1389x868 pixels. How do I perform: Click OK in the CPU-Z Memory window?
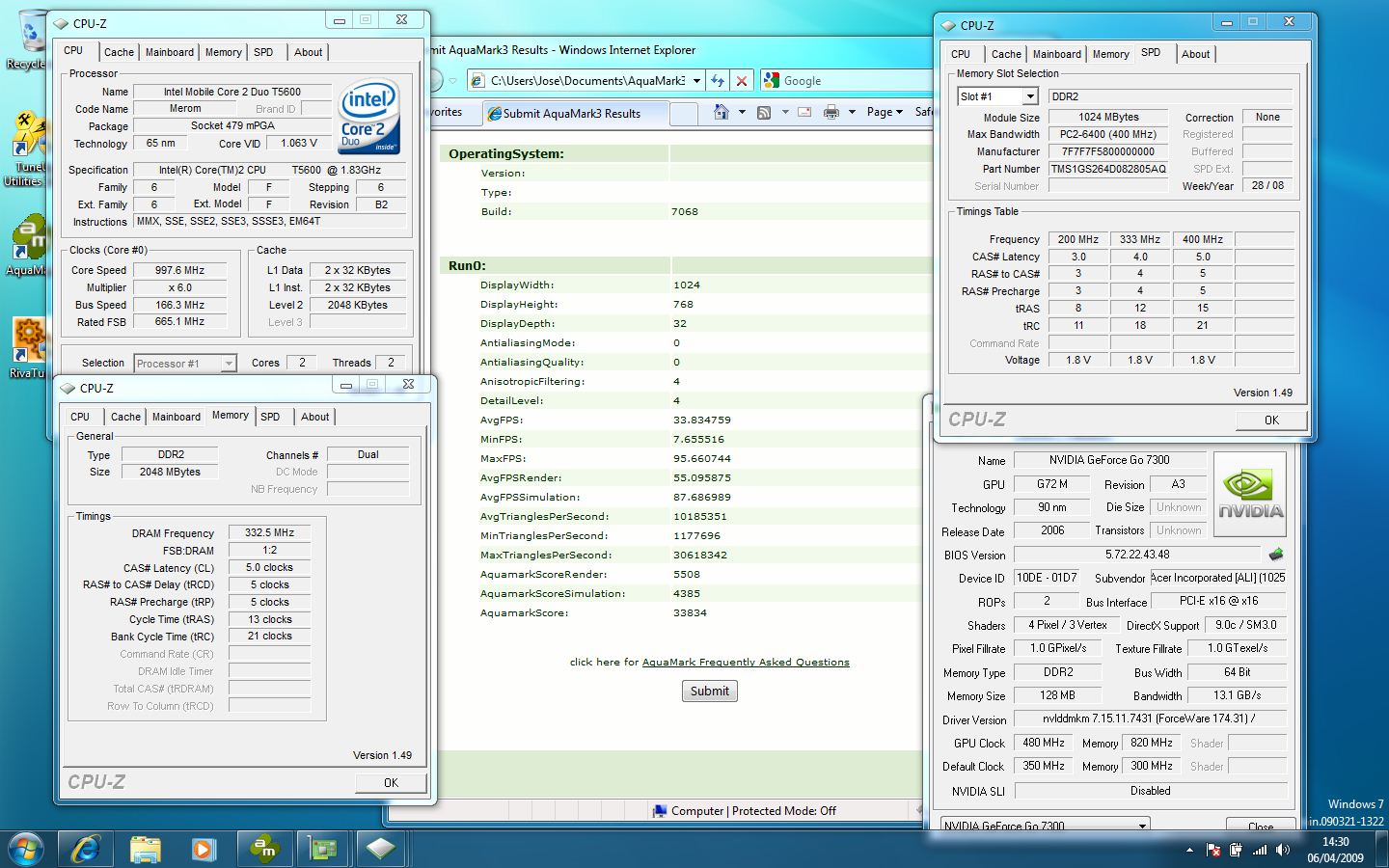coord(391,783)
